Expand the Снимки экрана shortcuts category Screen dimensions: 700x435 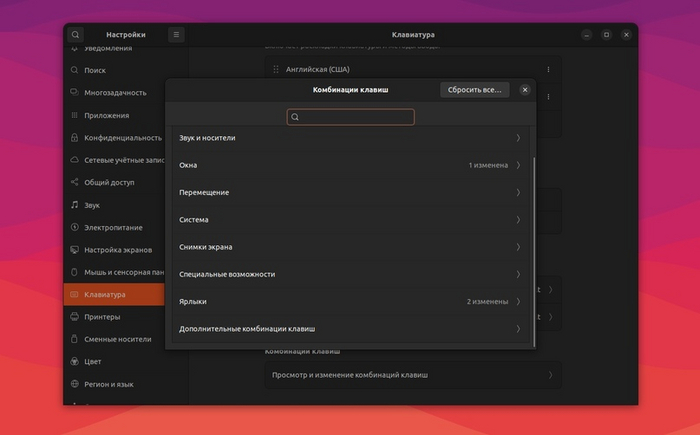tap(350, 247)
